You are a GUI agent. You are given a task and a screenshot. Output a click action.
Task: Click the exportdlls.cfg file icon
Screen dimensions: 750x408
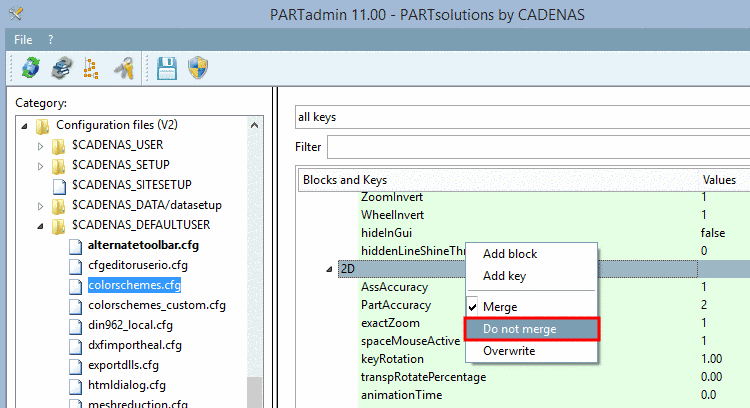point(75,367)
